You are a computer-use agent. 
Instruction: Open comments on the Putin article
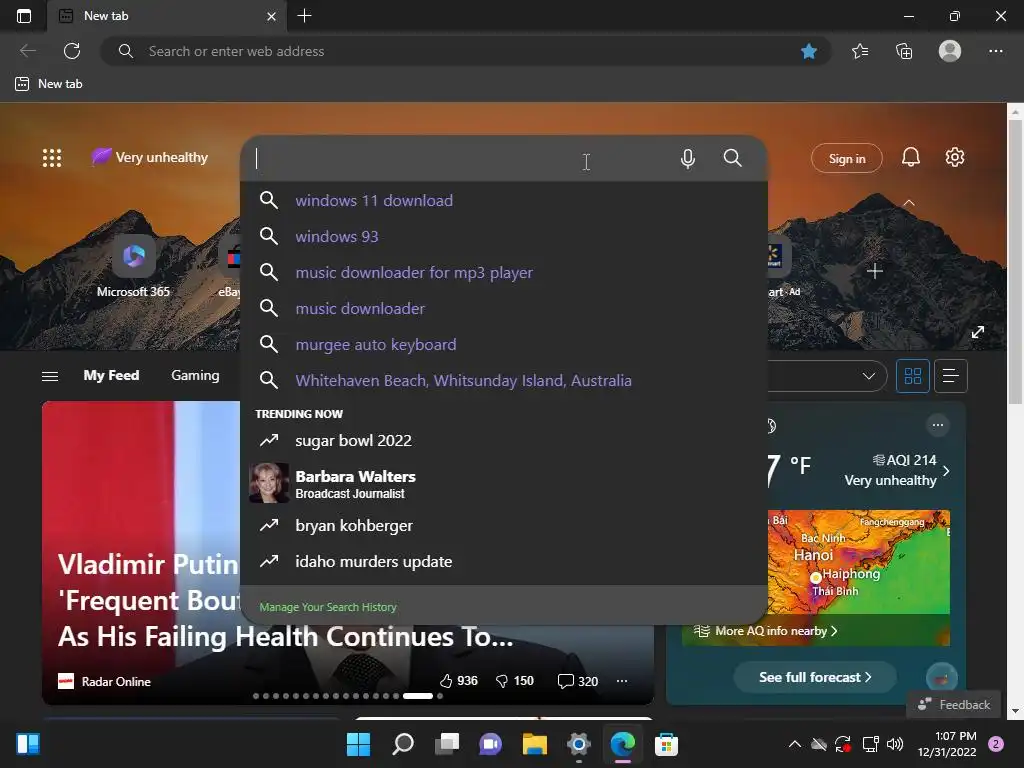pyautogui.click(x=577, y=681)
